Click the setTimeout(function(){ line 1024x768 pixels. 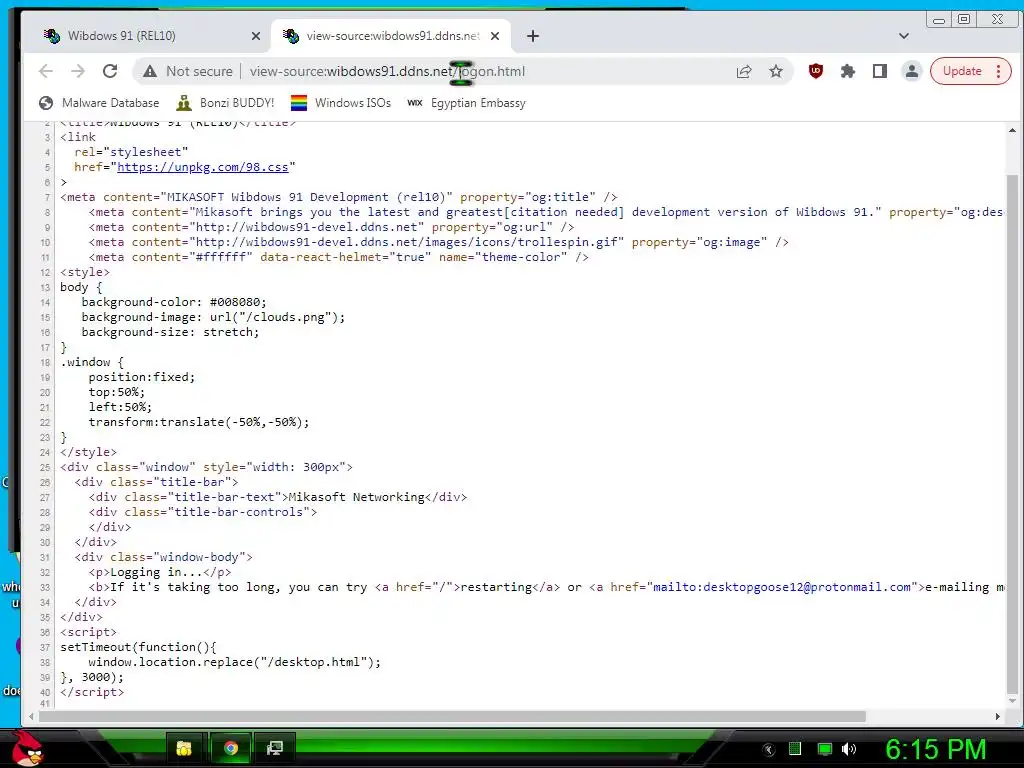coord(138,647)
